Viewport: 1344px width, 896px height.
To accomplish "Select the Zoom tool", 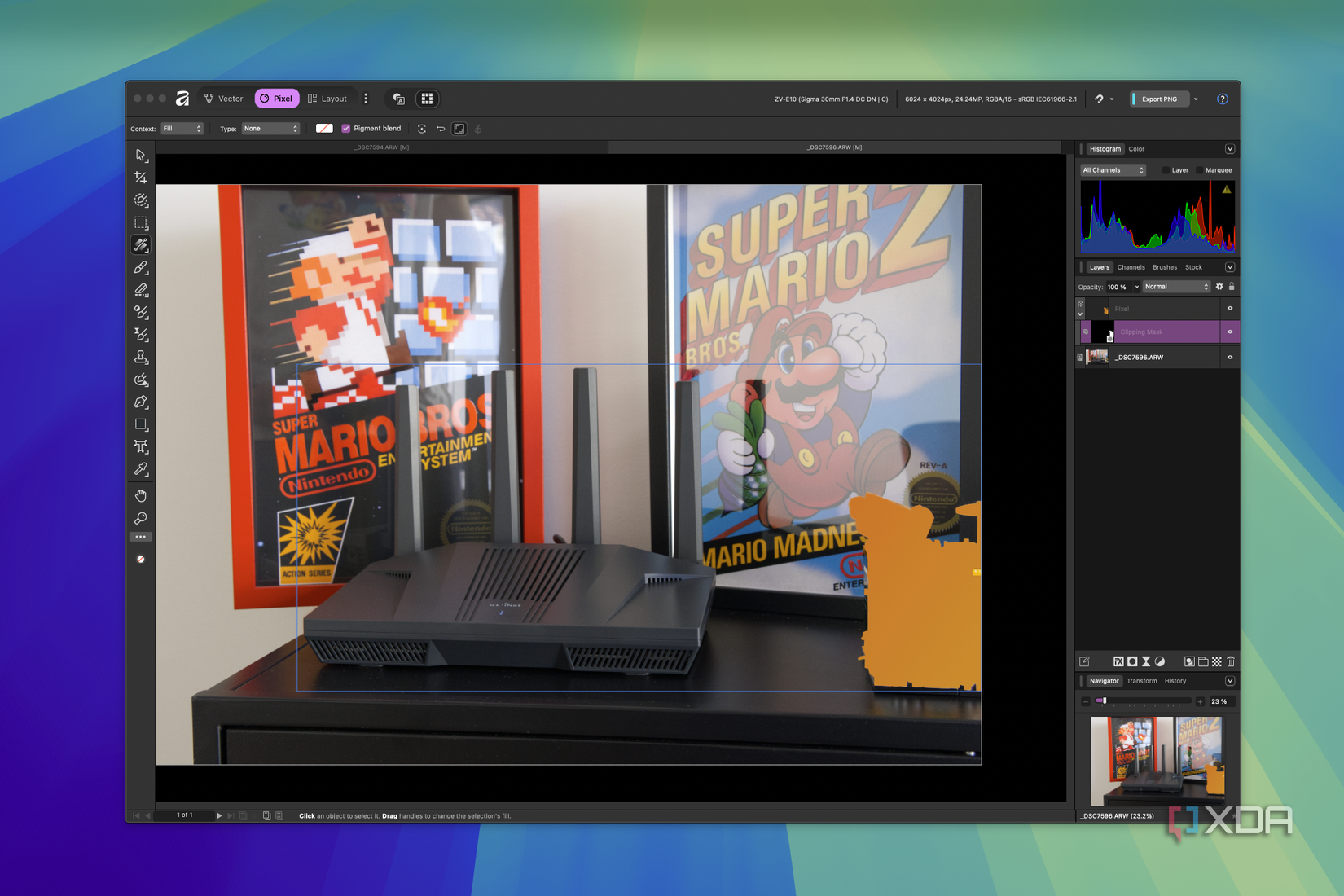I will (141, 519).
